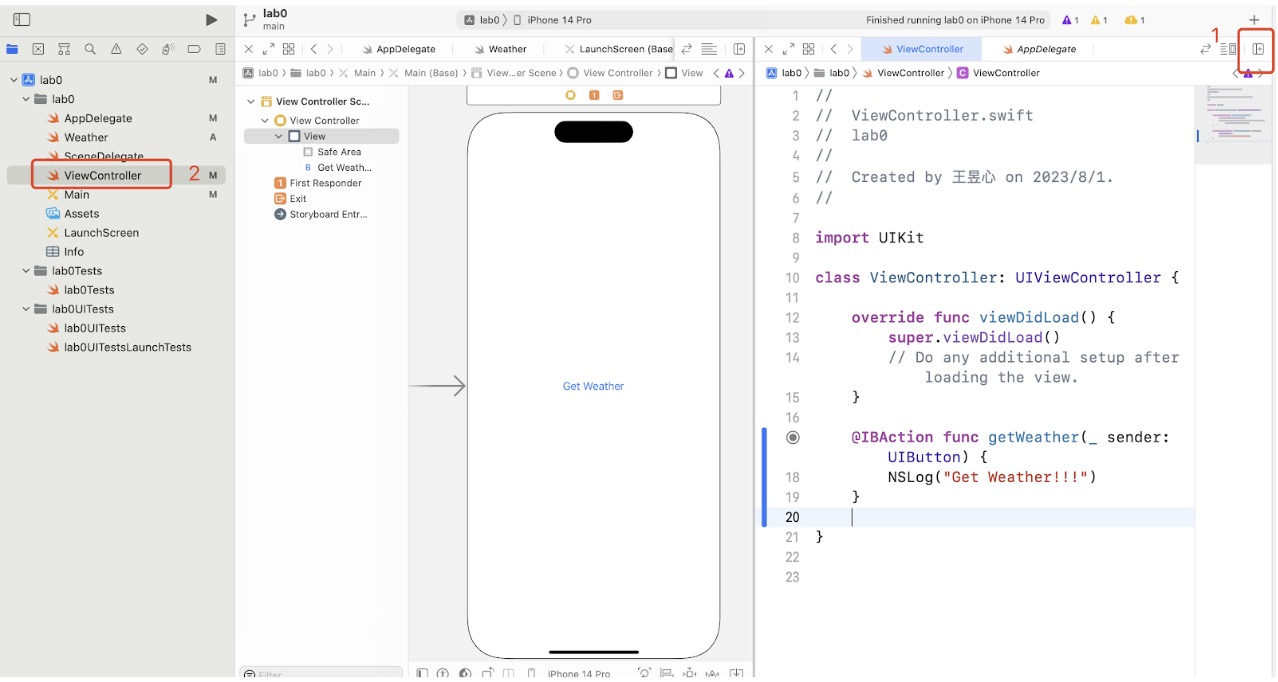
Task: Open the Issue navigator warning icon
Action: point(116,49)
